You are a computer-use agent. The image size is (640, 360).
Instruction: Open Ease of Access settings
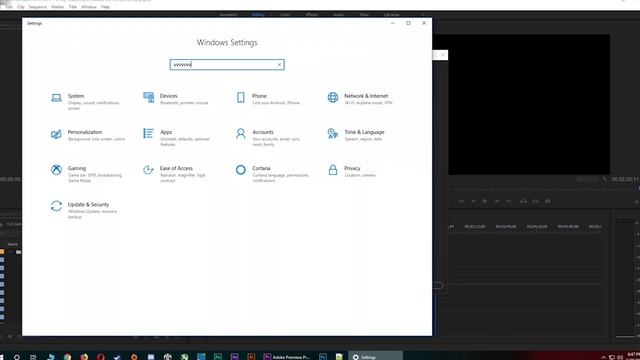point(175,174)
